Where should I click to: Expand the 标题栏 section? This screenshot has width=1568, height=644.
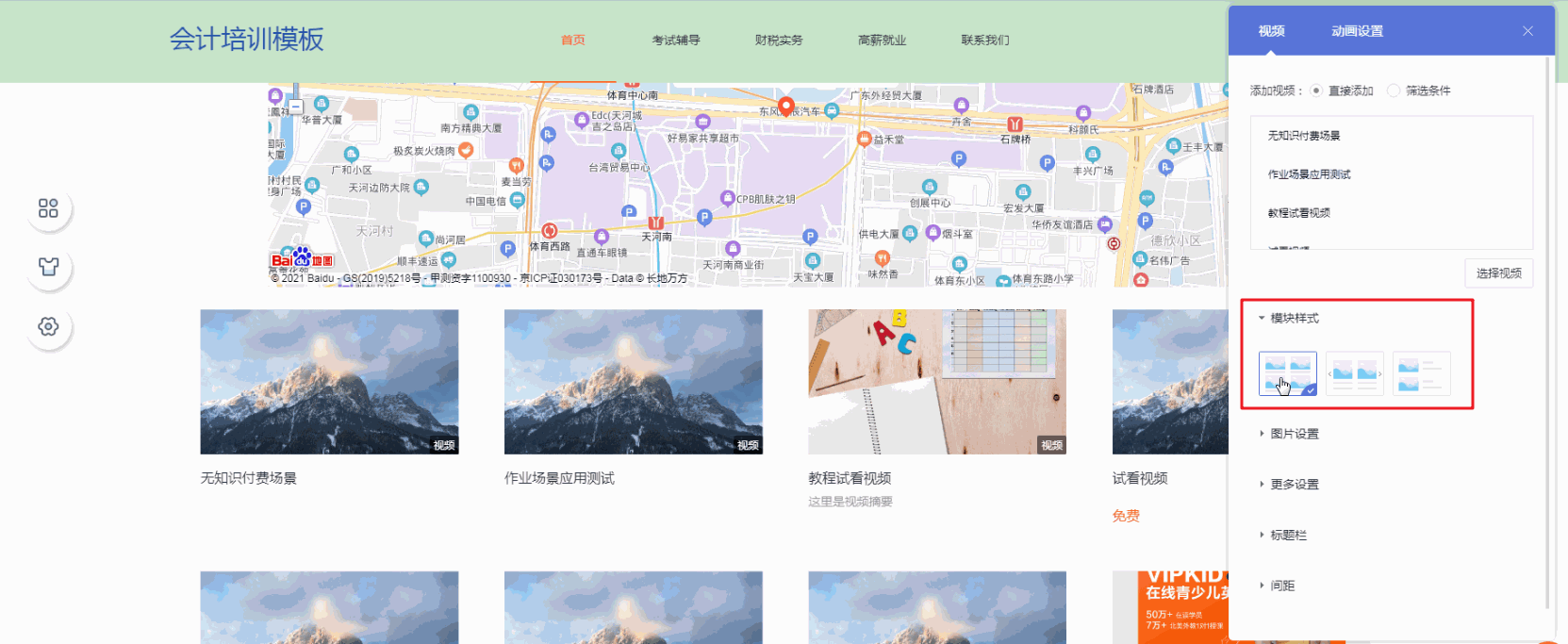1283,536
